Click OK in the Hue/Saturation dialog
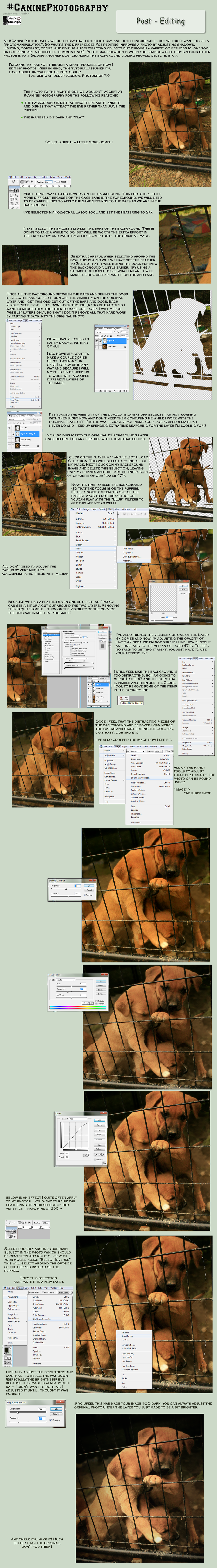 [x=101, y=981]
